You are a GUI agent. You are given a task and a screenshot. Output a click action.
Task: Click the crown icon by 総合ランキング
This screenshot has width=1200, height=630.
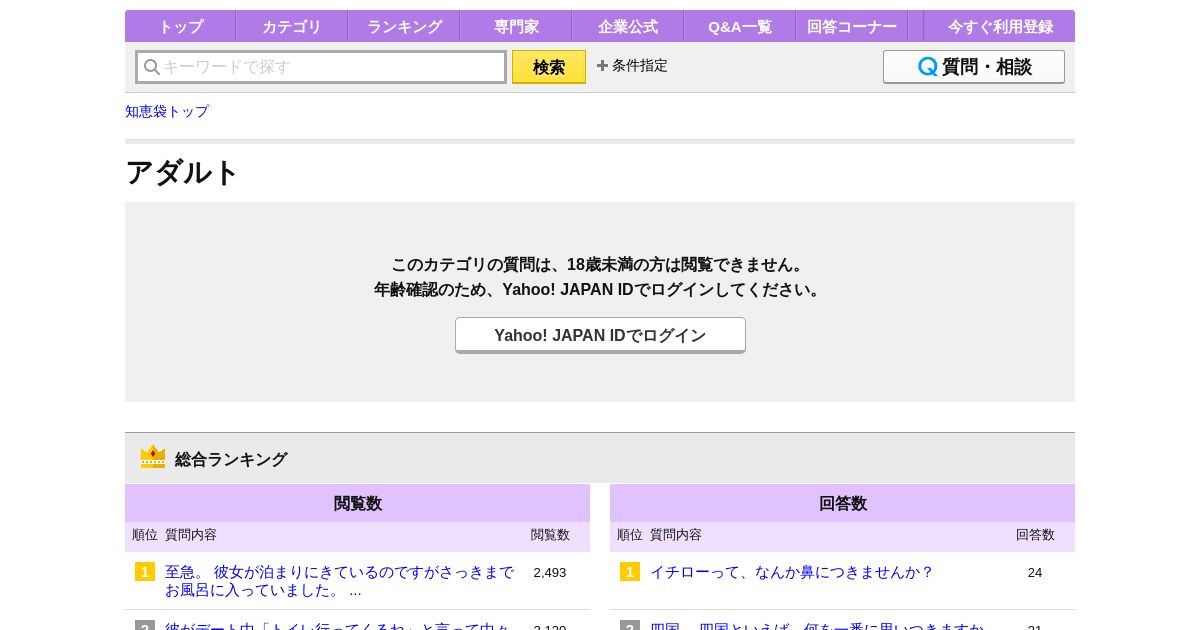tap(153, 457)
